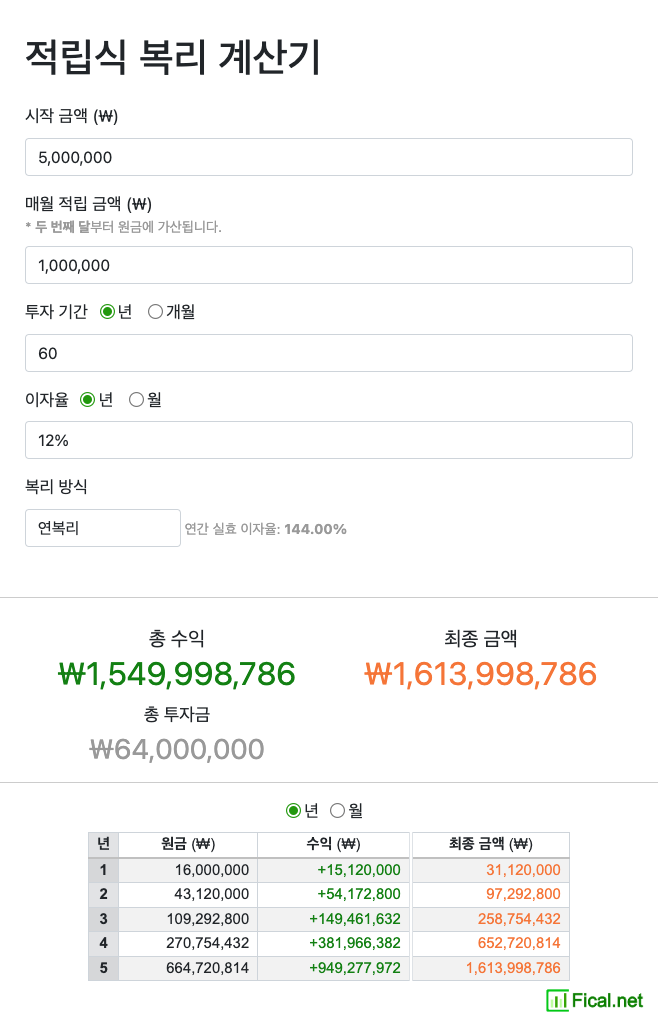Screen dimensions: 658x1026
Task: Select 월 for interest rate
Action: (136, 400)
